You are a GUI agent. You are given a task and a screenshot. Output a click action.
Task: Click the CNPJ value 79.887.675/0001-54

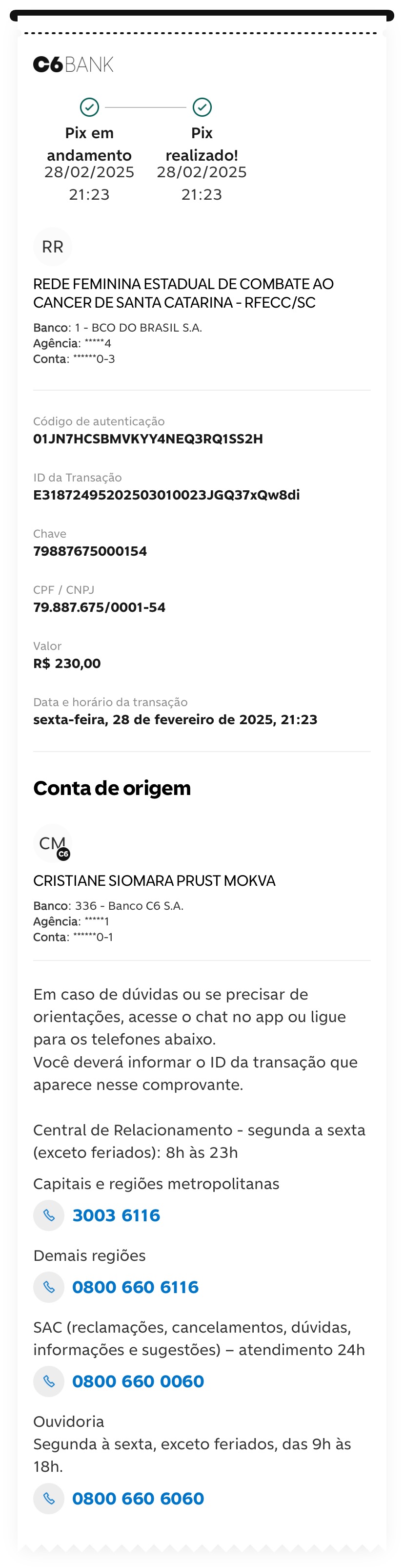99,607
